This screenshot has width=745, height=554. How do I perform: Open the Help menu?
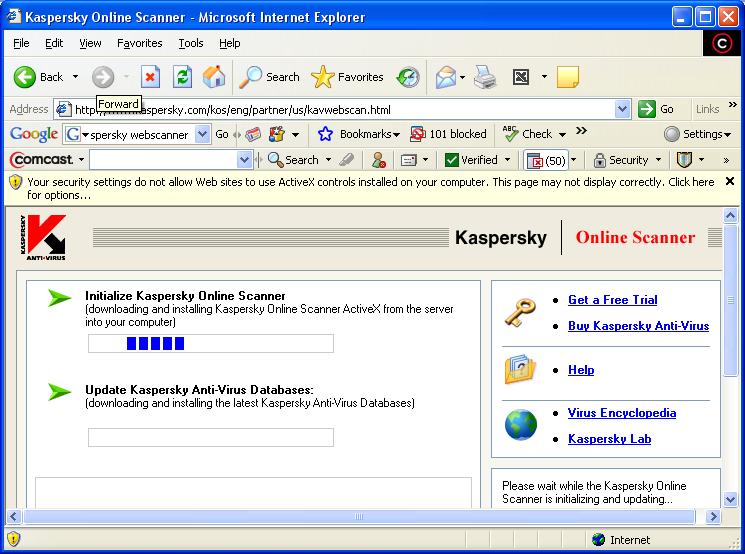(229, 43)
